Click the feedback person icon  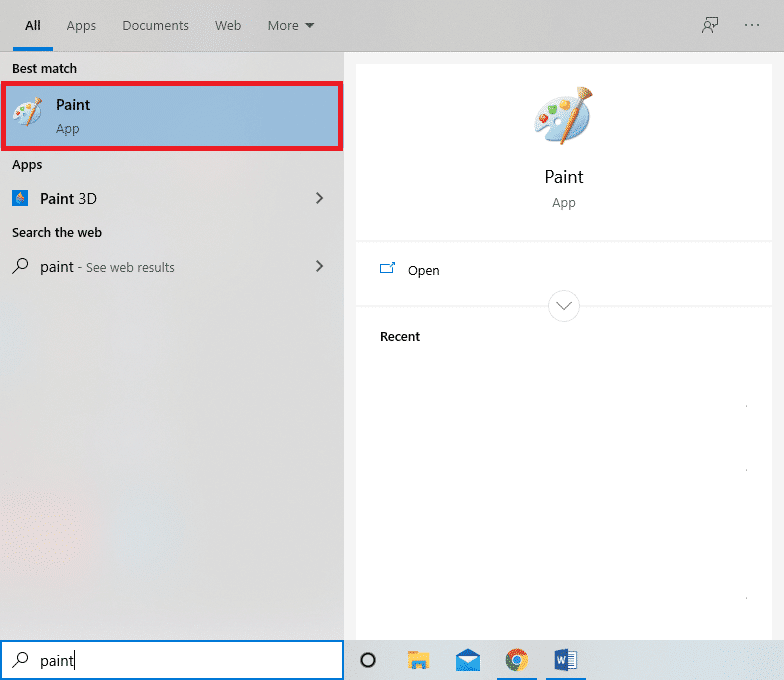(710, 25)
